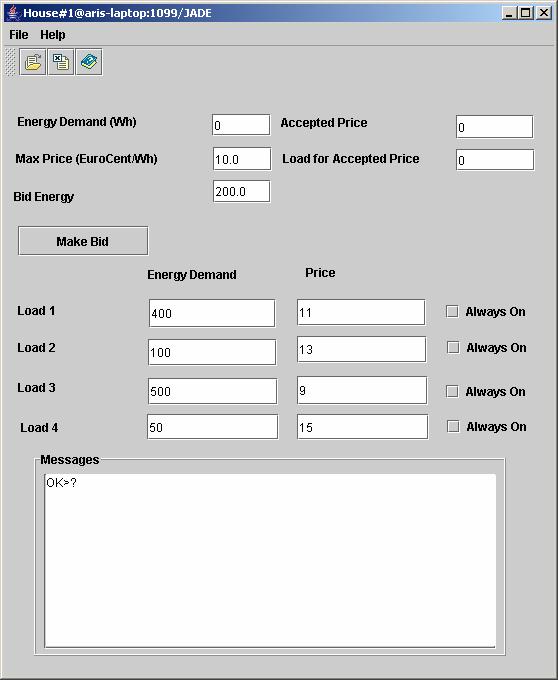This screenshot has width=558, height=680.
Task: Close the House#1 window
Action: coord(543,13)
